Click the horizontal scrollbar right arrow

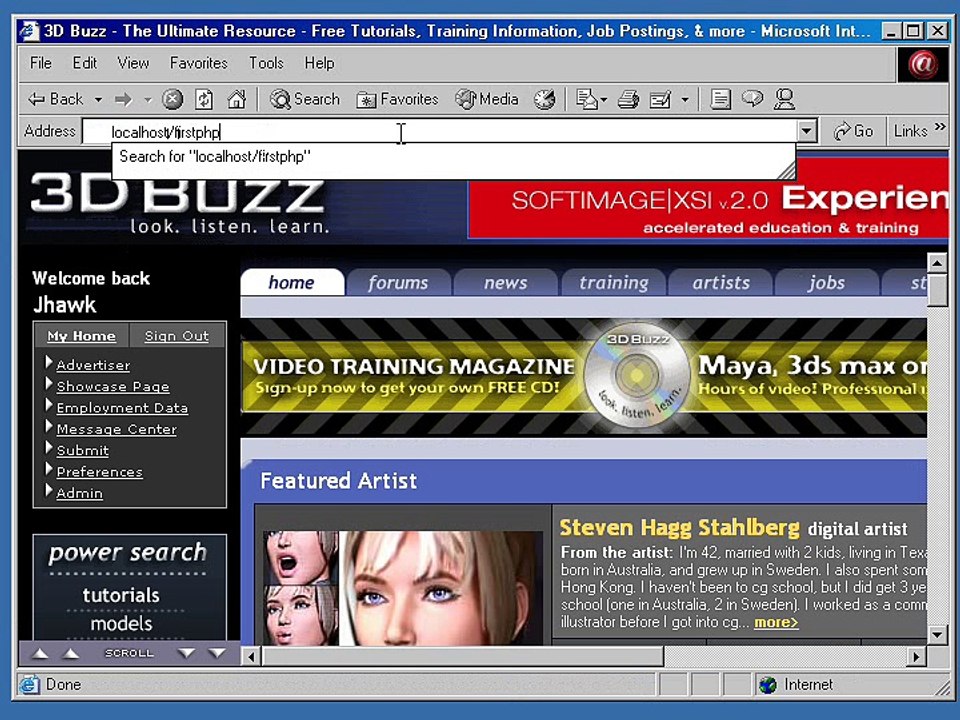(x=916, y=657)
